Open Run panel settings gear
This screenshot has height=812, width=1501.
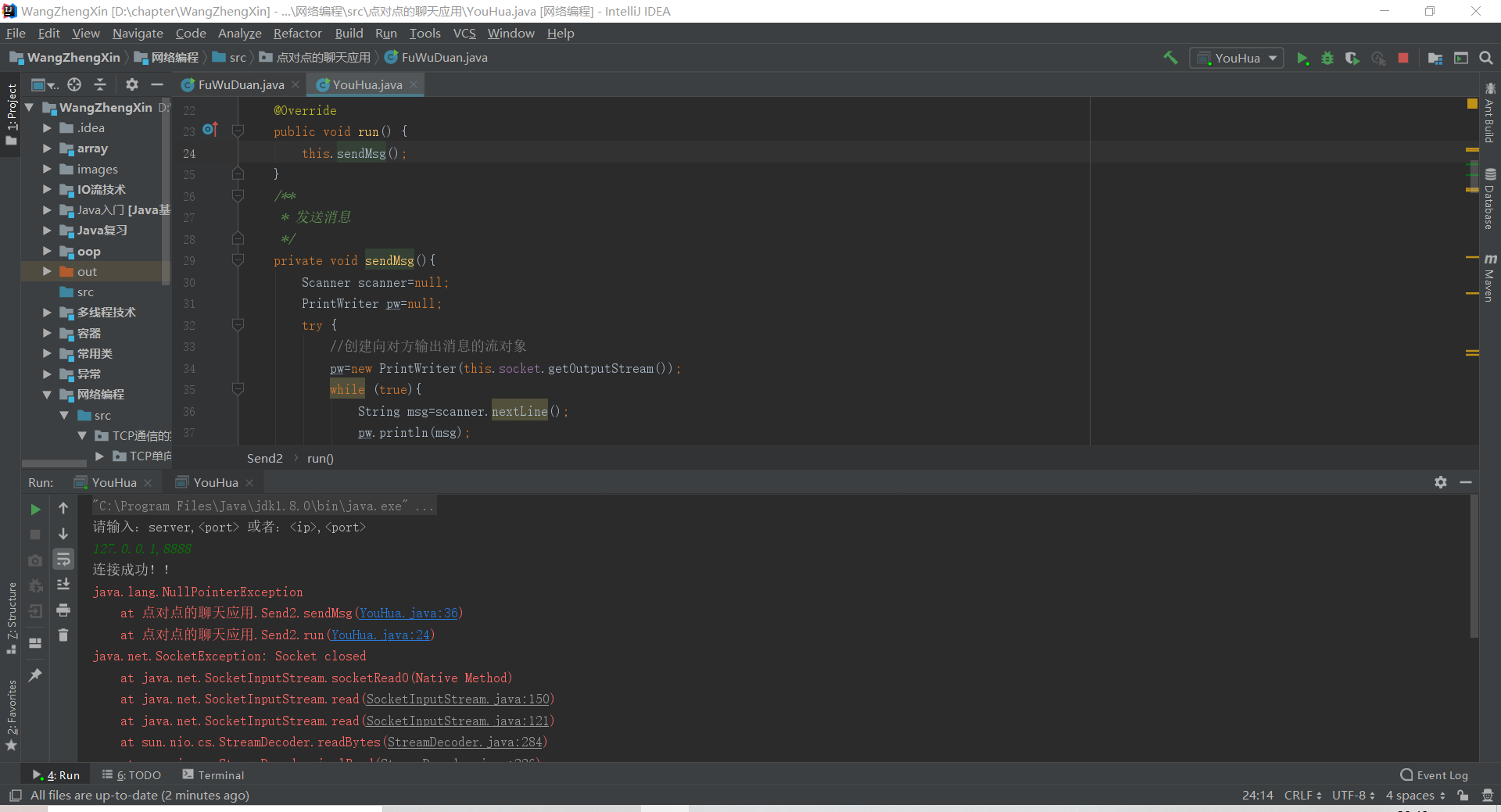coord(1441,482)
